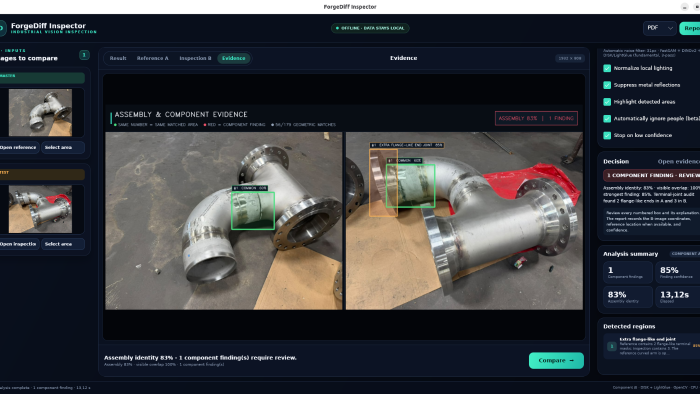This screenshot has height=394, width=700.
Task: Click the green common box in reference image
Action: (253, 211)
